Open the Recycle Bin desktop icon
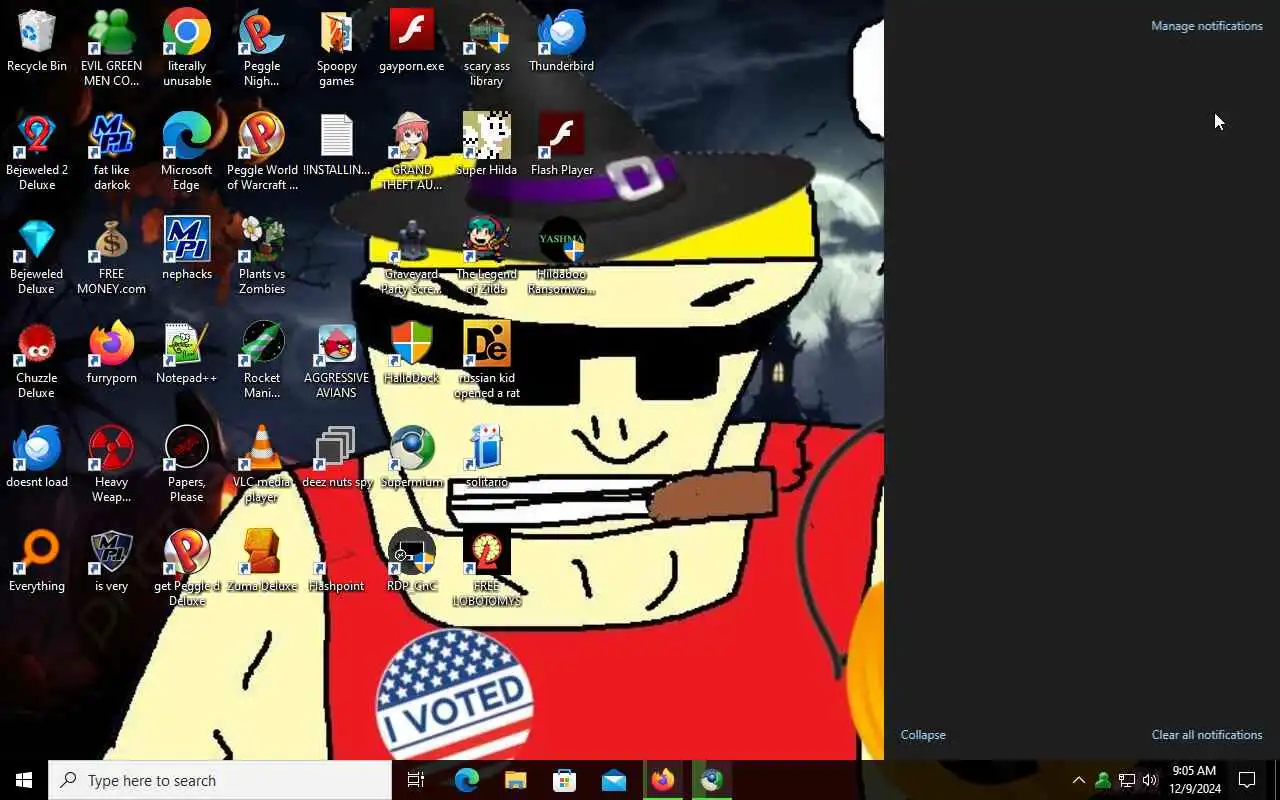 37,42
